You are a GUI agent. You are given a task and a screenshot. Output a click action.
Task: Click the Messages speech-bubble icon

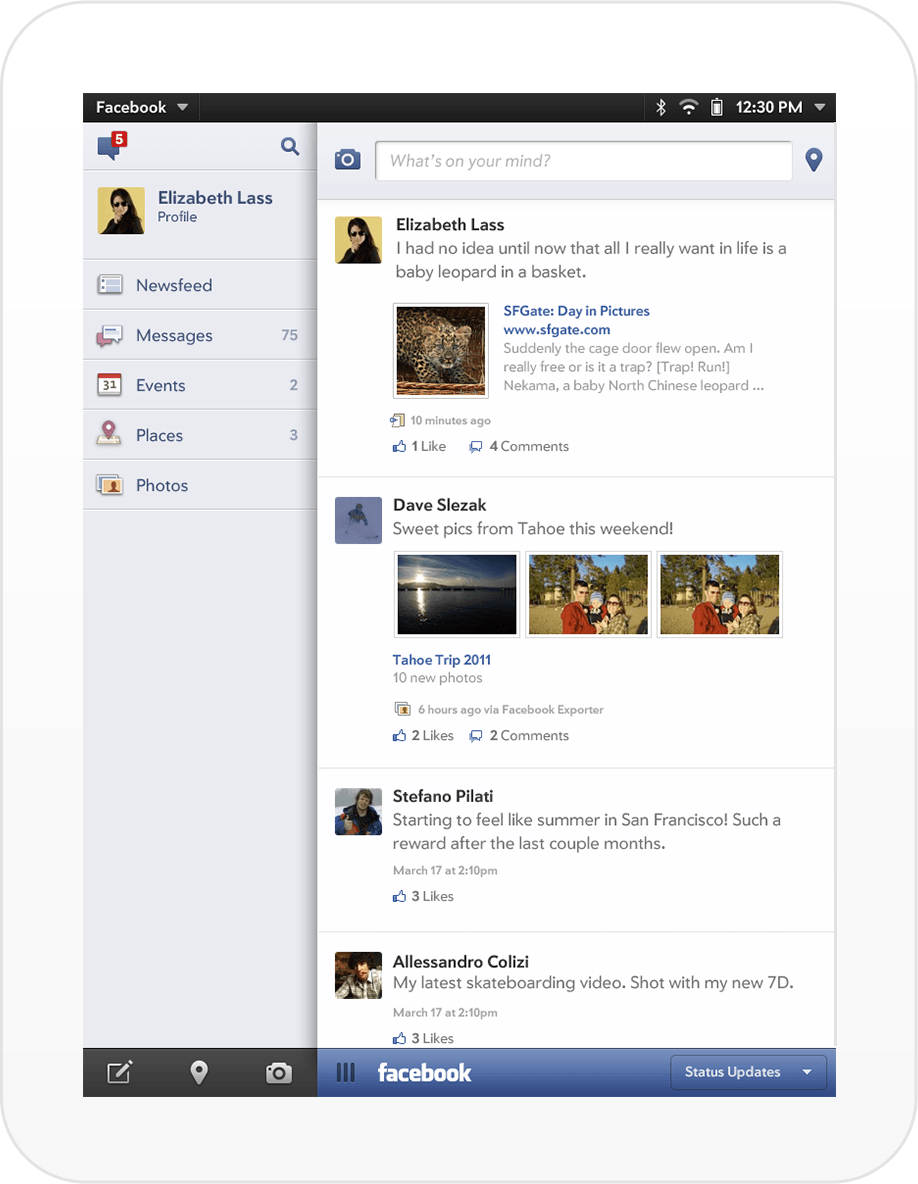point(109,335)
